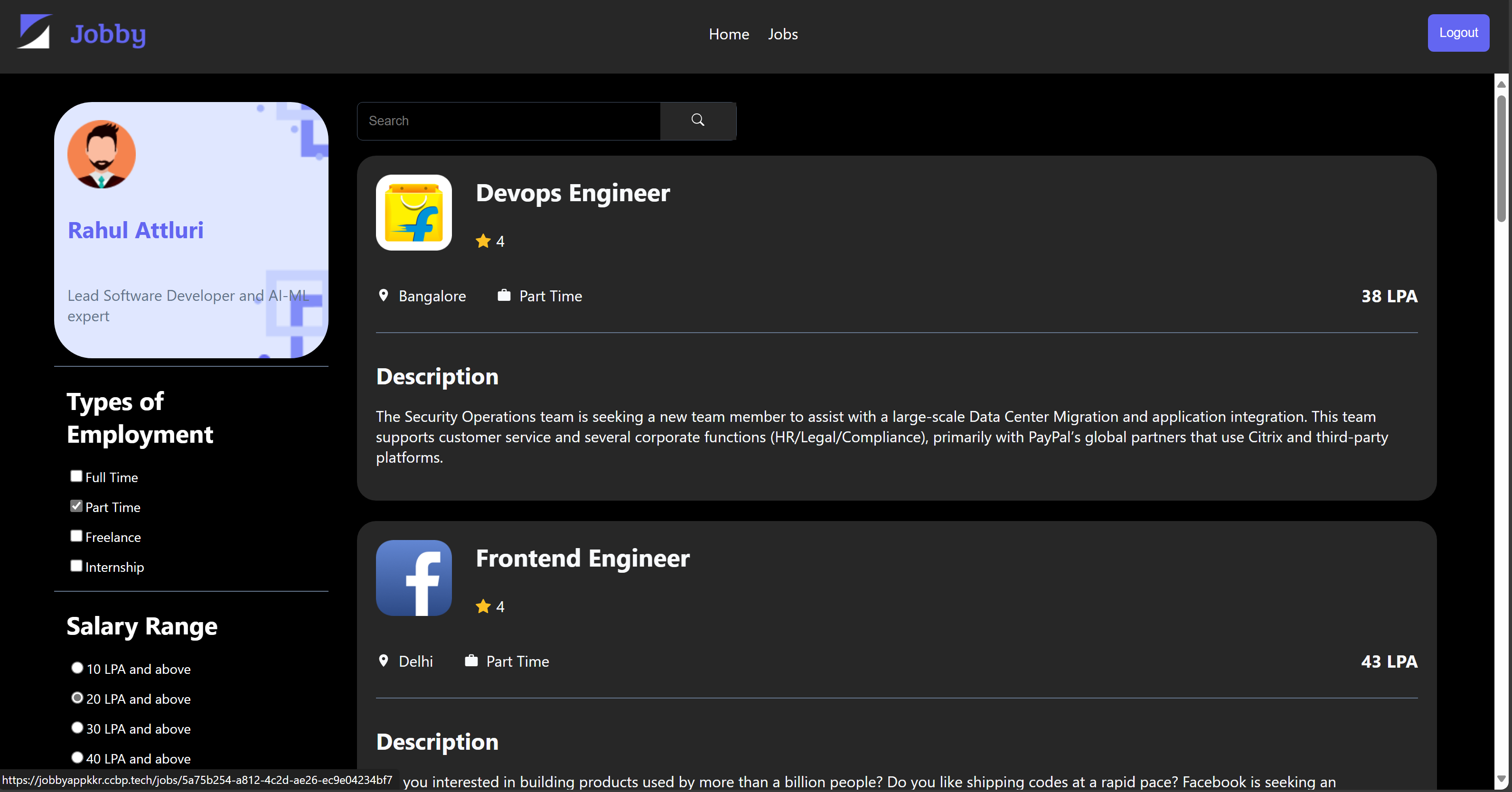Click the Flipkart company logo
1512x792 pixels.
[413, 213]
